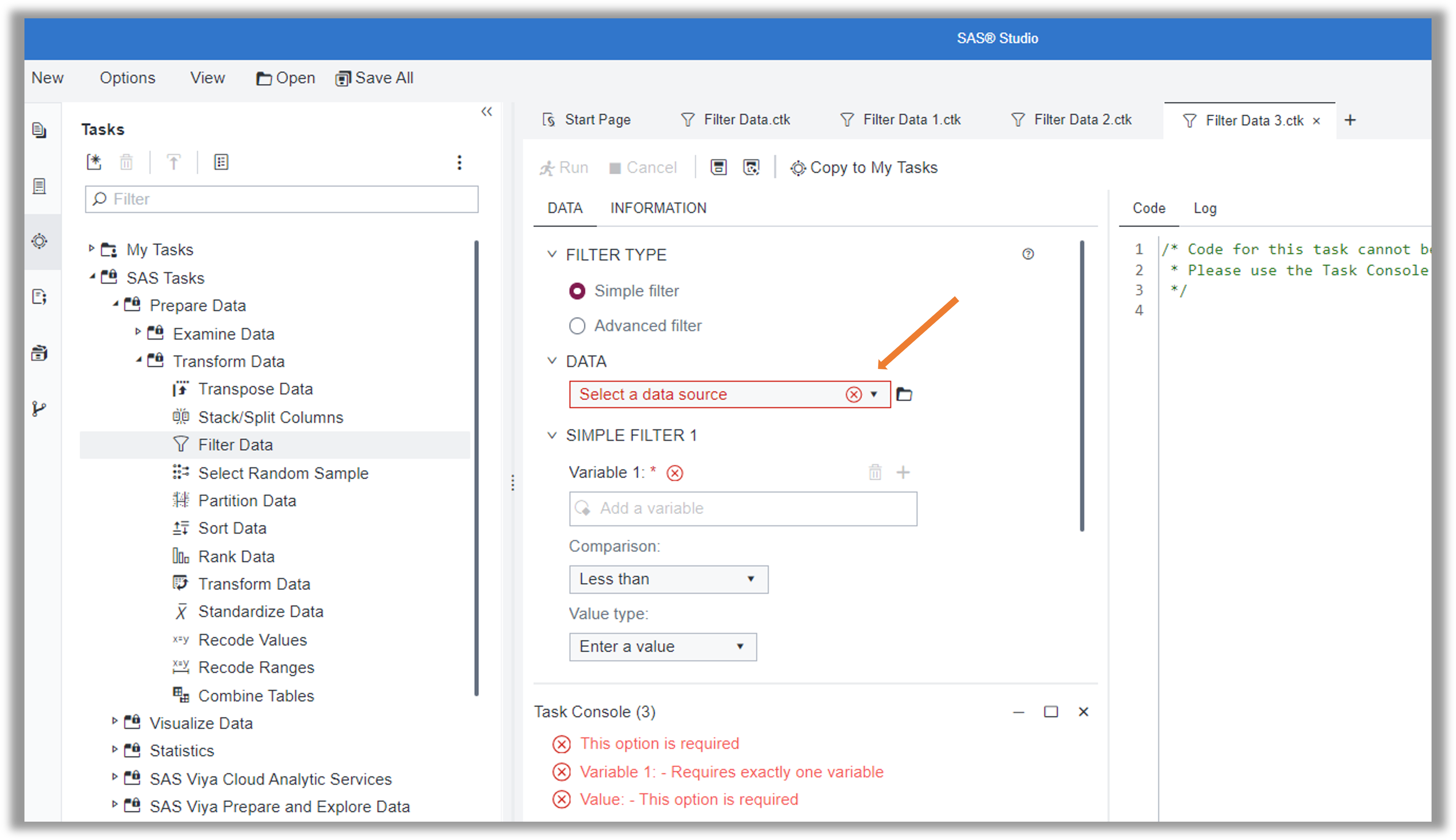This screenshot has width=1456, height=840.
Task: Close the Filter Data 3.ctk tab
Action: tap(1316, 120)
